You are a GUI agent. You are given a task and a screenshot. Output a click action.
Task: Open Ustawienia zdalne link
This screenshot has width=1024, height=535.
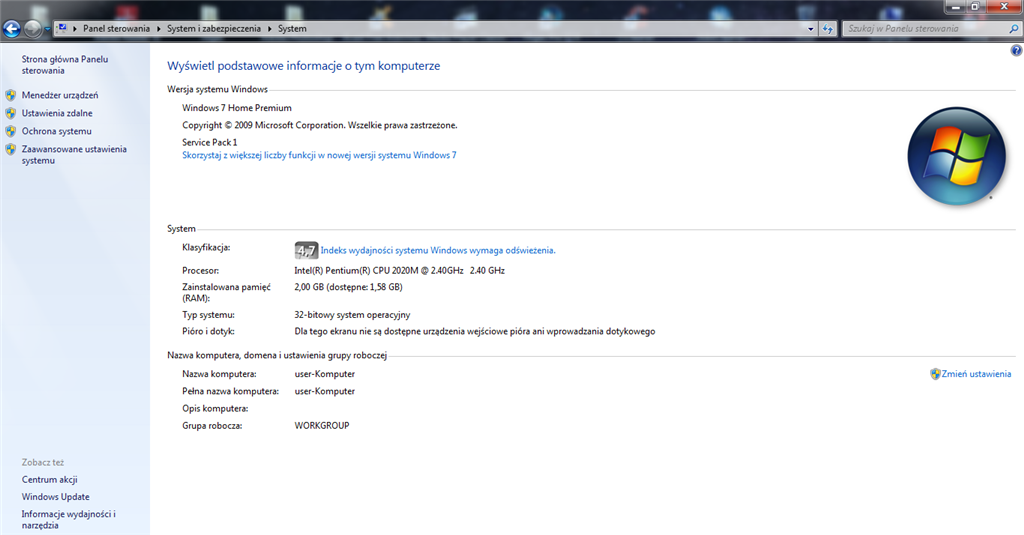57,113
